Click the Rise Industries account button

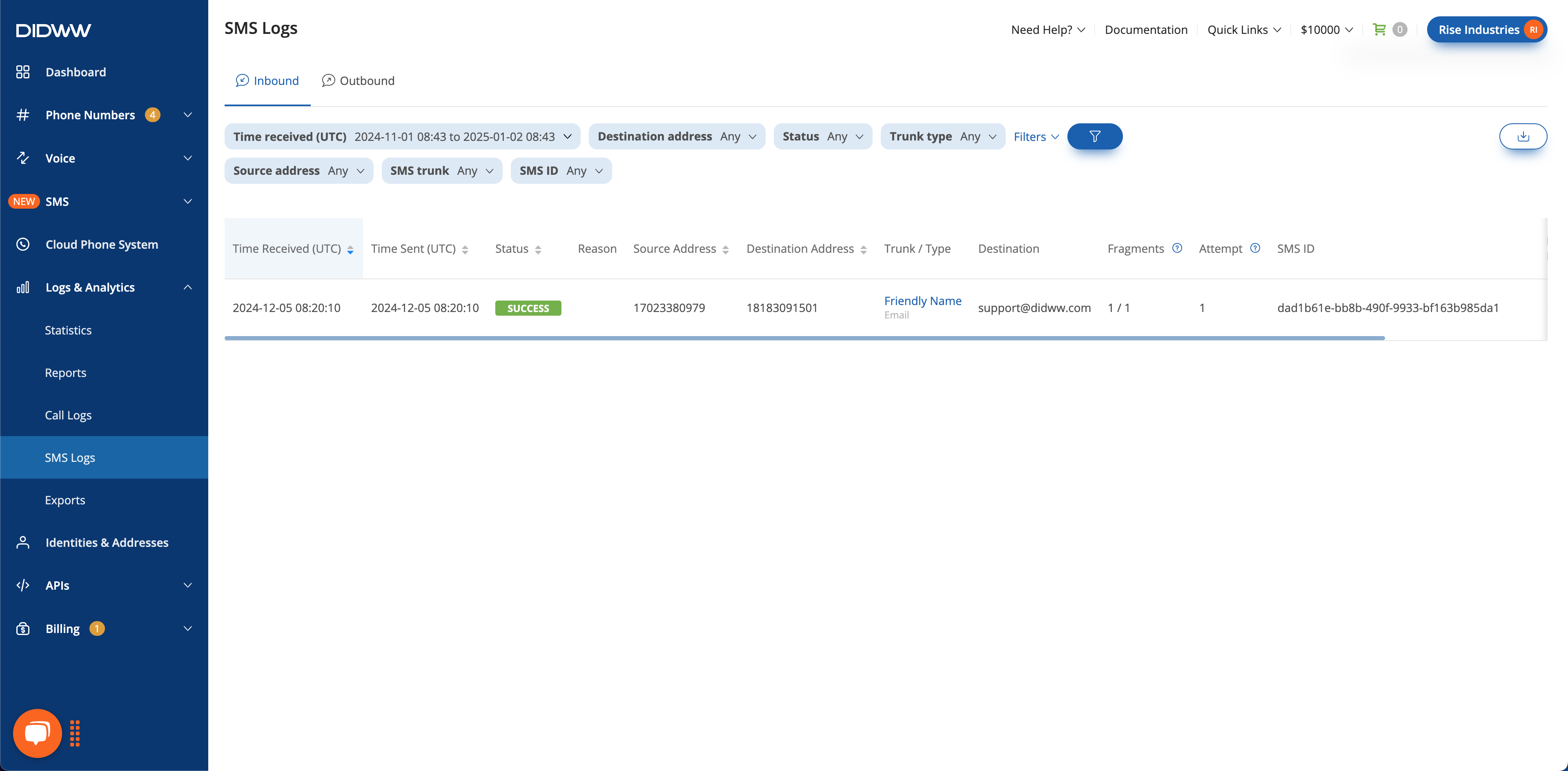click(x=1486, y=29)
